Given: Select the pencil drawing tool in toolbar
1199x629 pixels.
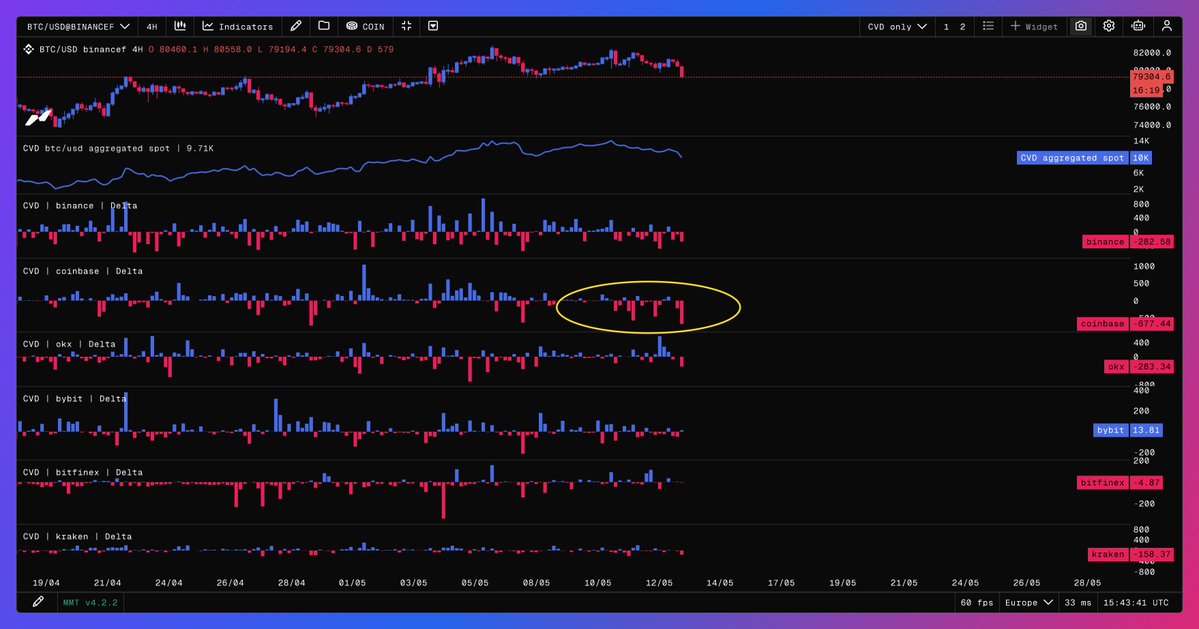Looking at the screenshot, I should (x=296, y=26).
